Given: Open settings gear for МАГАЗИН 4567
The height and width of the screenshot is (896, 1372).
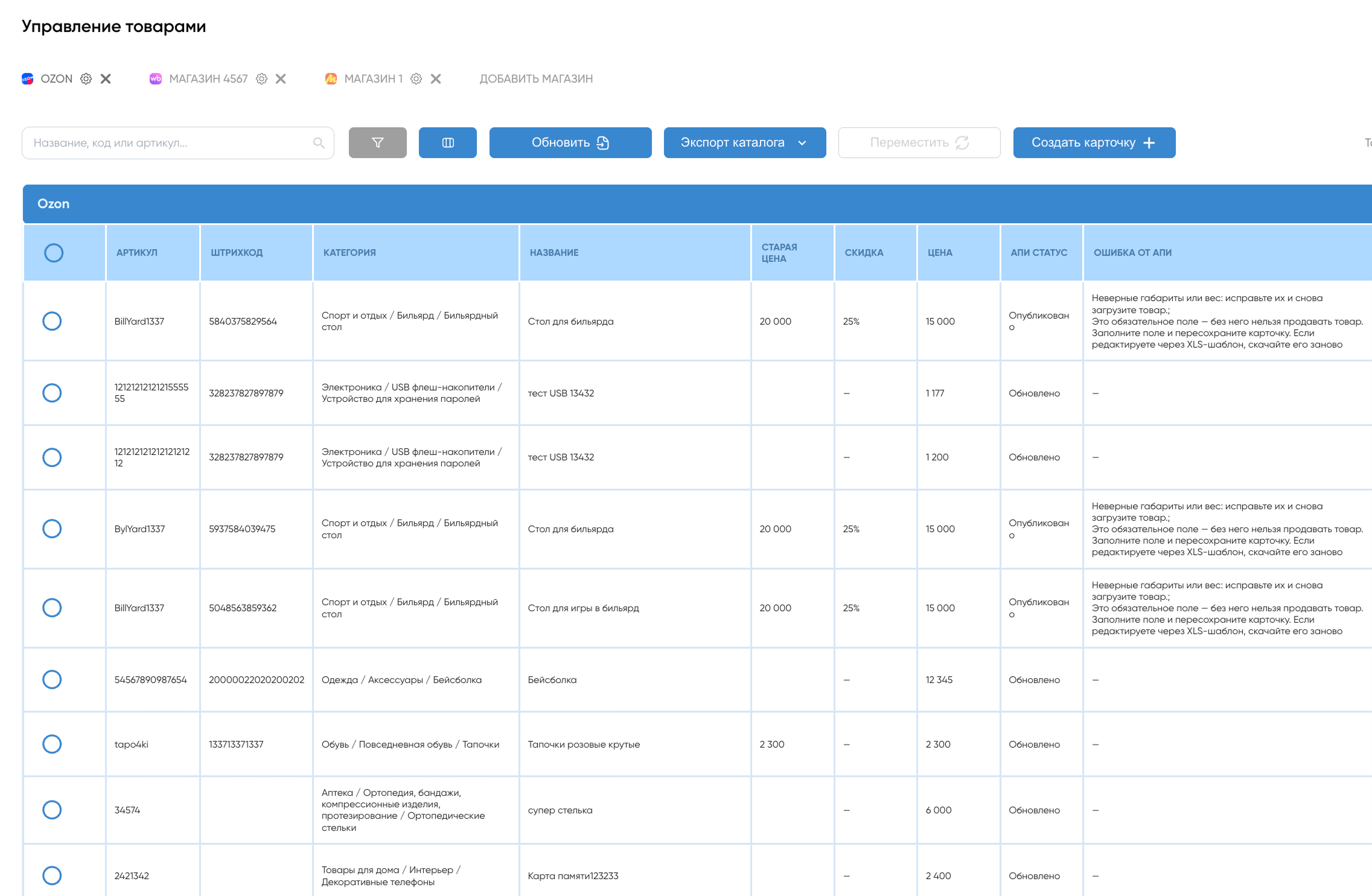Looking at the screenshot, I should [261, 79].
